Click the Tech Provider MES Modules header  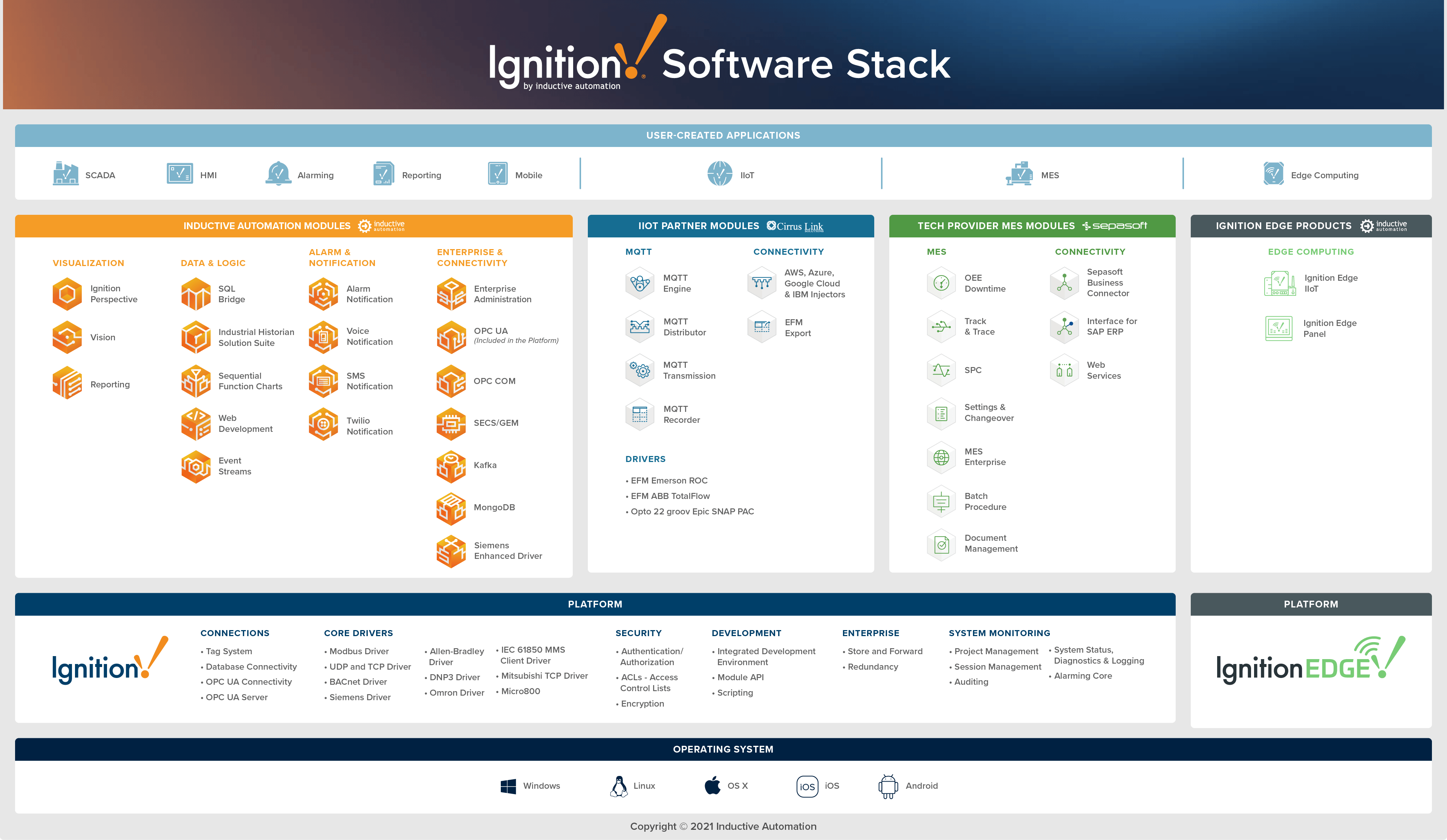pyautogui.click(x=1032, y=226)
